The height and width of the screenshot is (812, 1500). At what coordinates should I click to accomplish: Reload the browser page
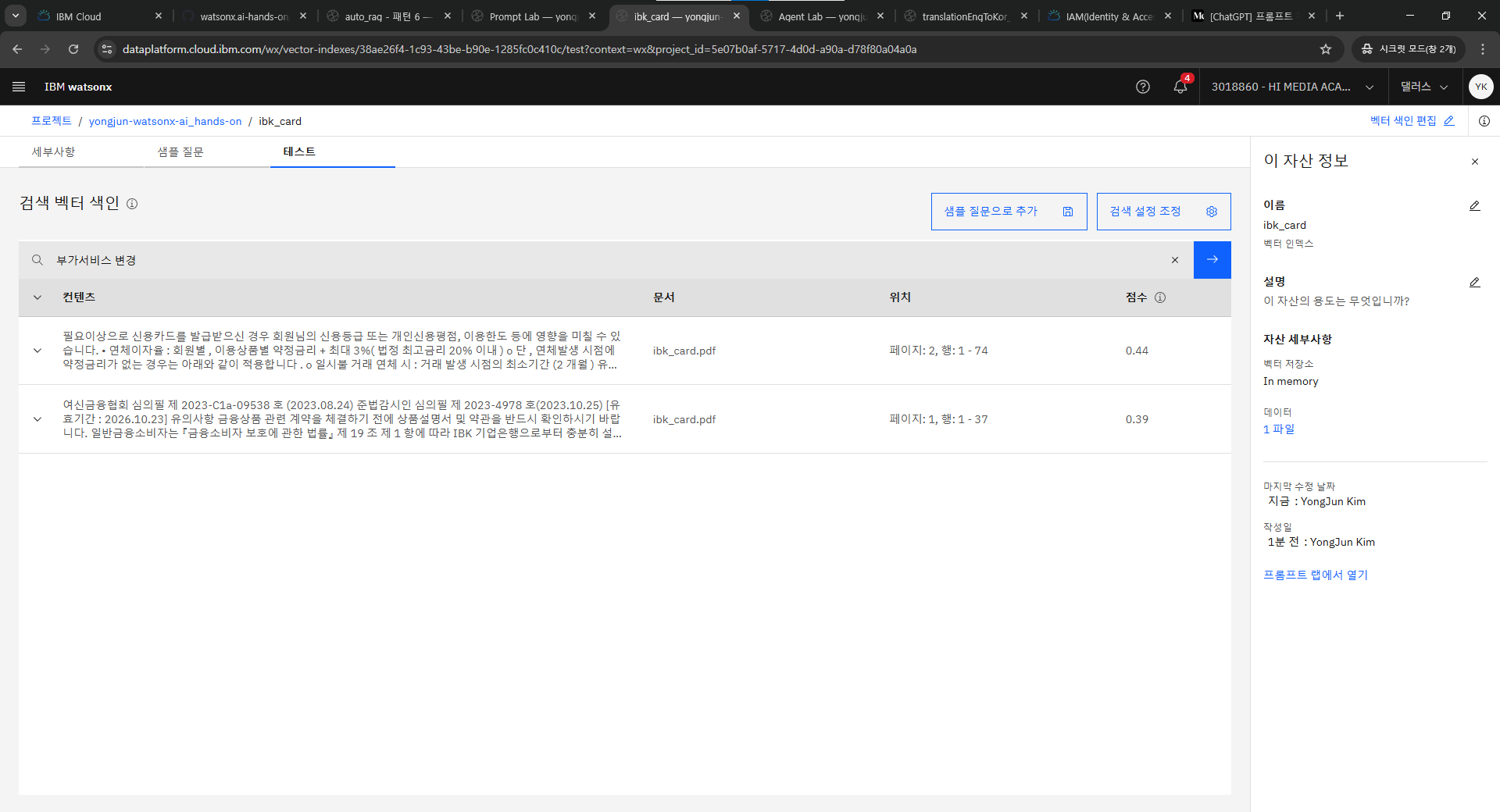[73, 49]
